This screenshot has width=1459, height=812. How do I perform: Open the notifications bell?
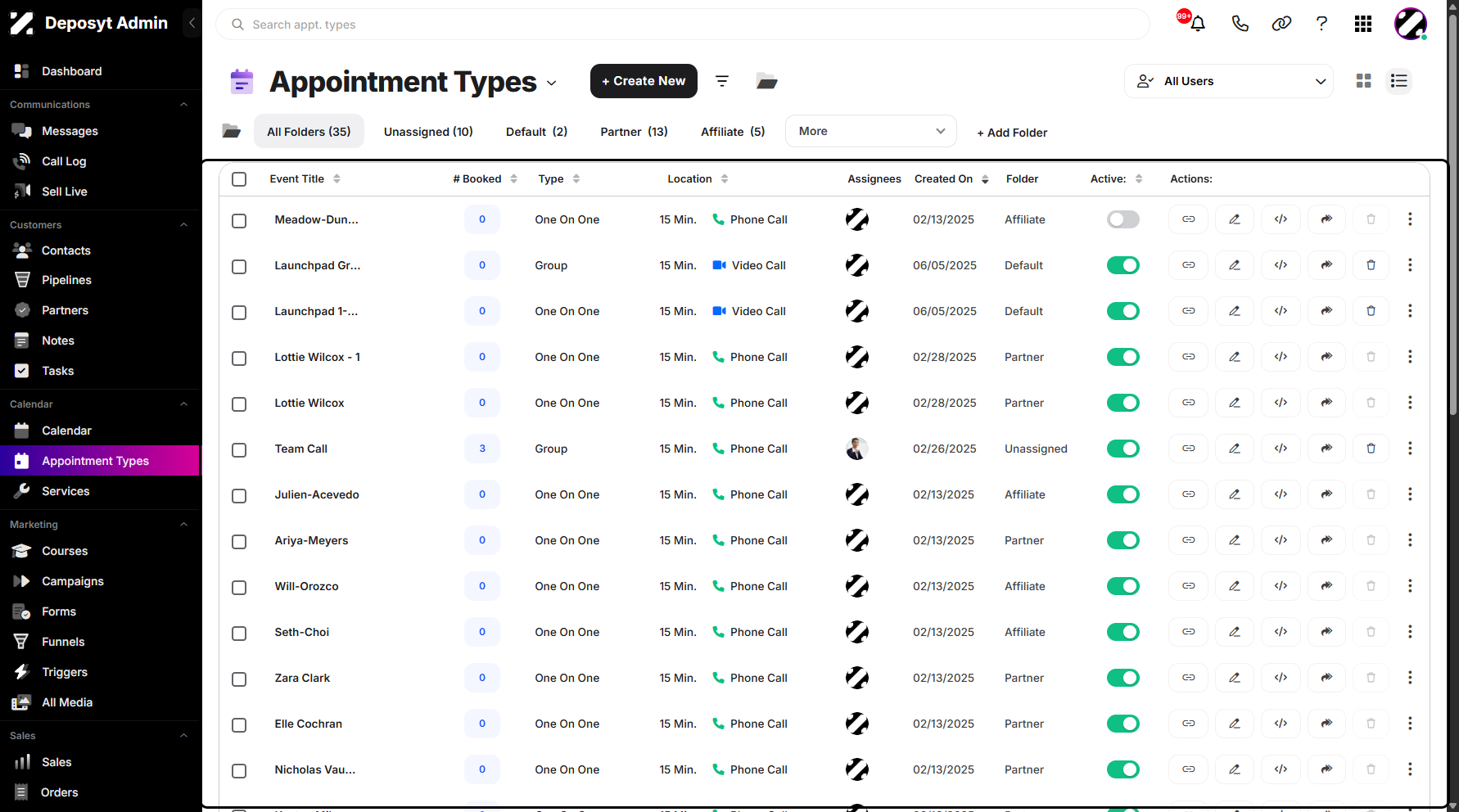(1197, 24)
